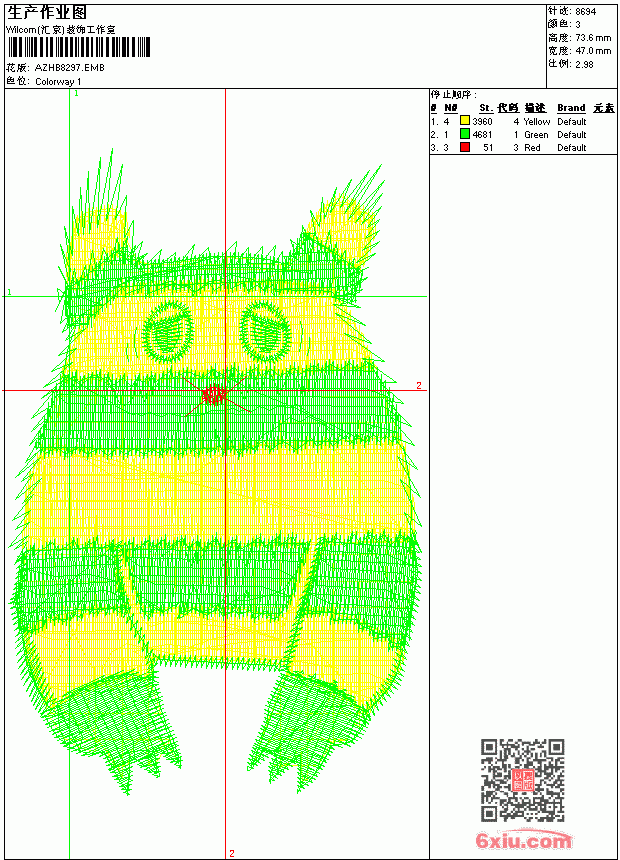This screenshot has width=620, height=860.
Task: Click the stitch count 51 in red row
Action: pyautogui.click(x=488, y=148)
